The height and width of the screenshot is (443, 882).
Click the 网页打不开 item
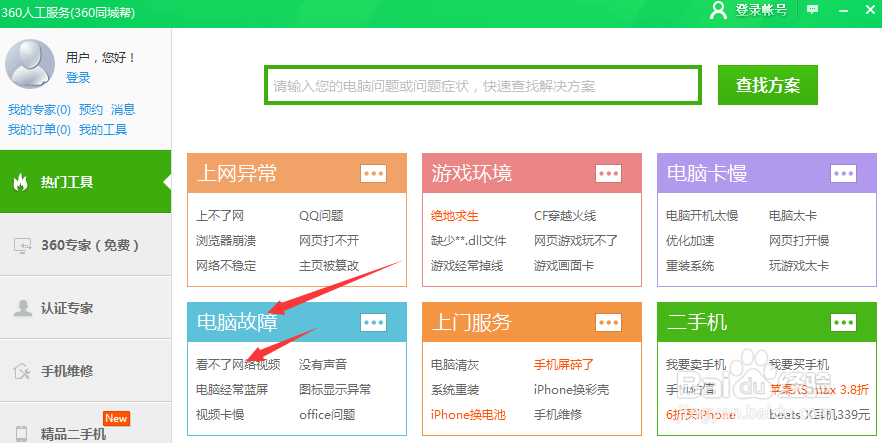(329, 241)
